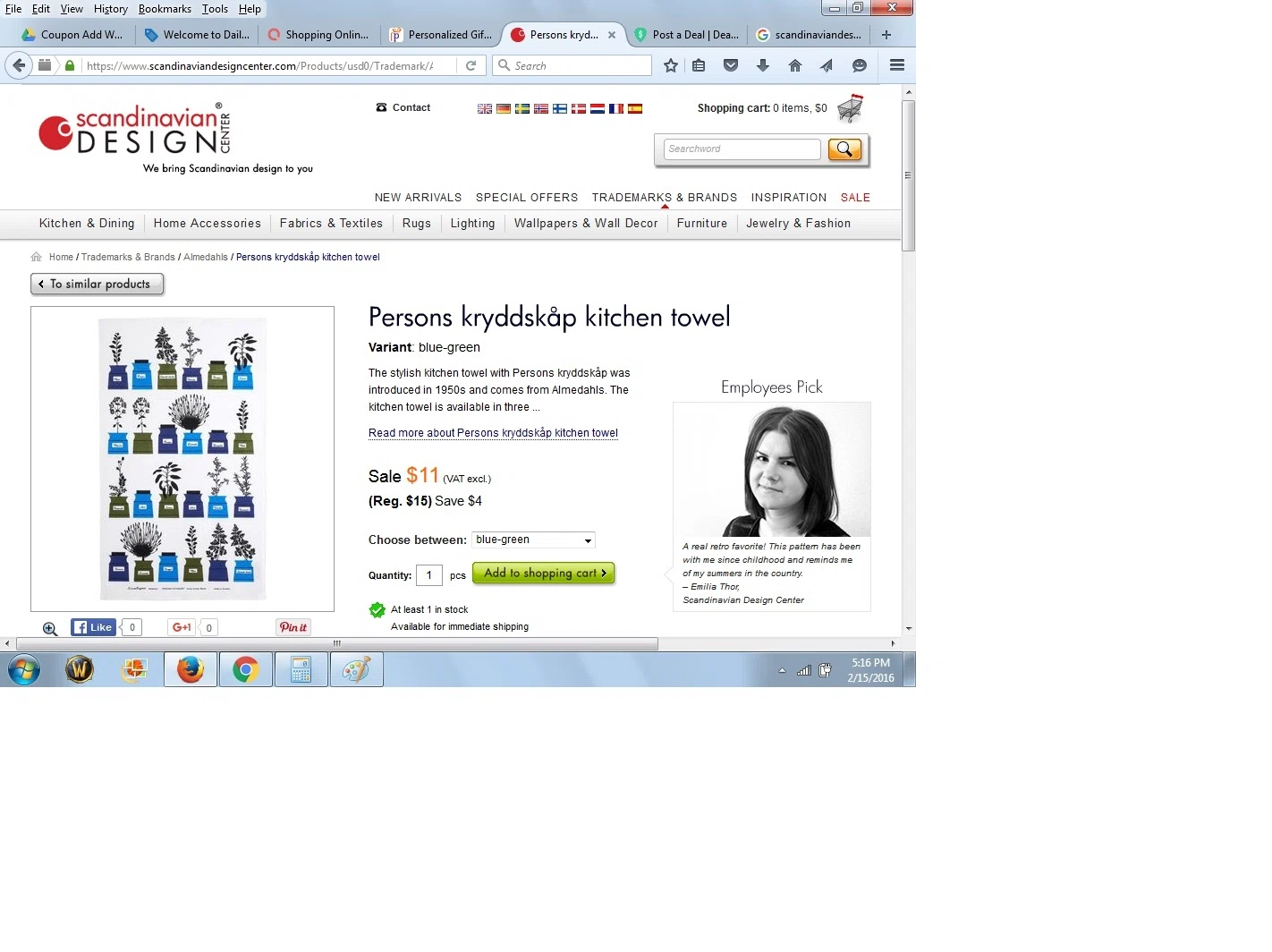The width and height of the screenshot is (1272, 952).
Task: Switch to the Personalized Gif... tab
Action: [442, 35]
